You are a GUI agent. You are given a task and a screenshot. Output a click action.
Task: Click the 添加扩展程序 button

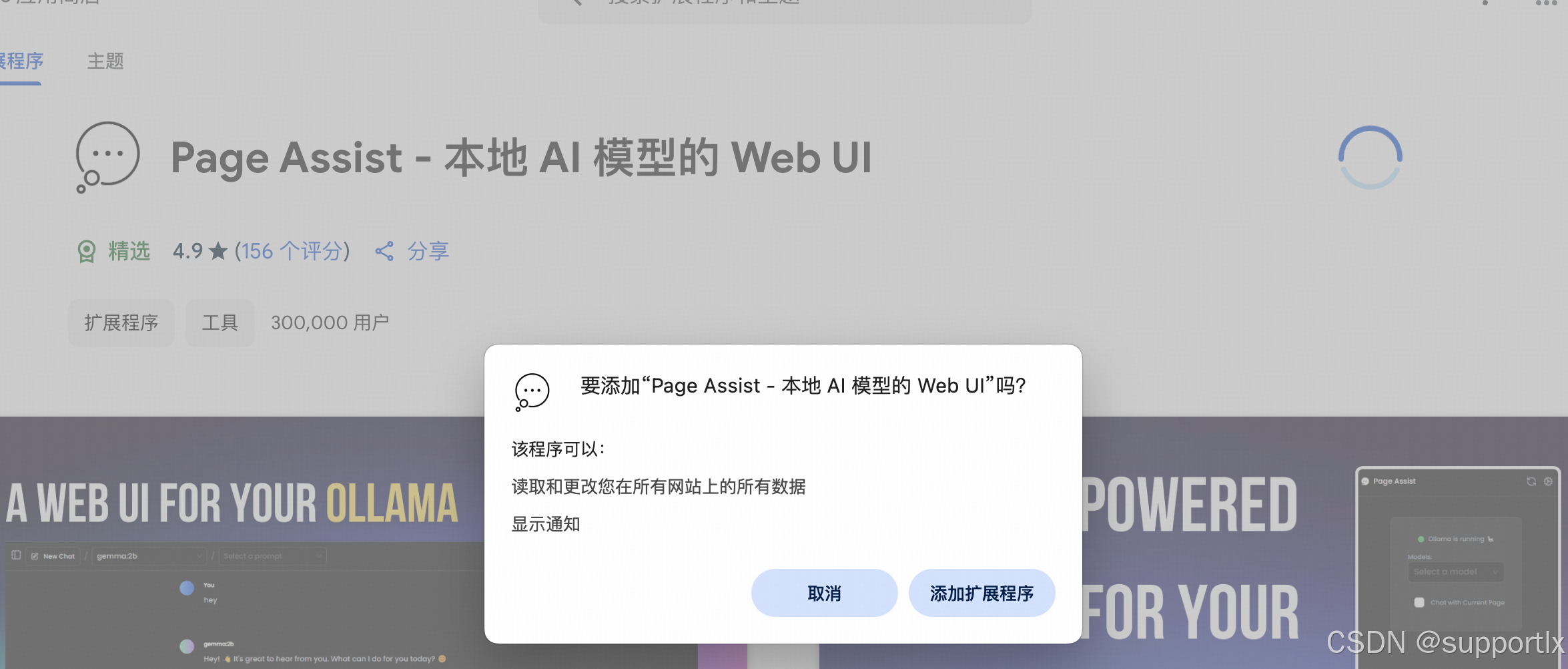click(982, 593)
